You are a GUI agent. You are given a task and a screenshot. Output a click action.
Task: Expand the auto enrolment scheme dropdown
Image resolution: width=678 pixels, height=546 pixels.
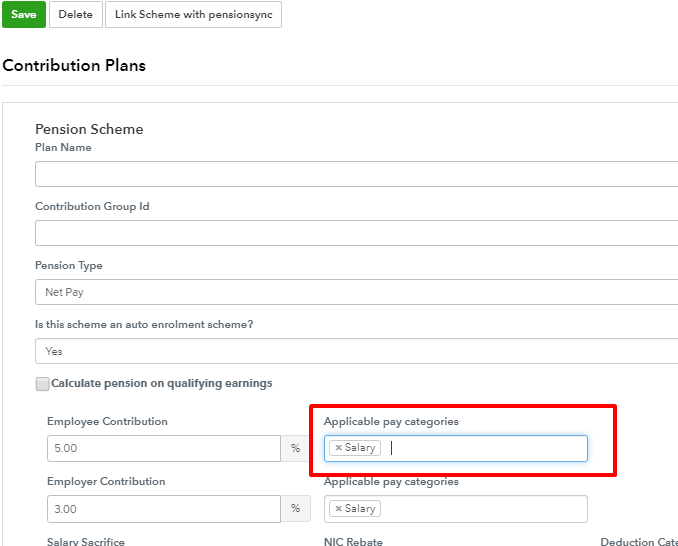(356, 351)
